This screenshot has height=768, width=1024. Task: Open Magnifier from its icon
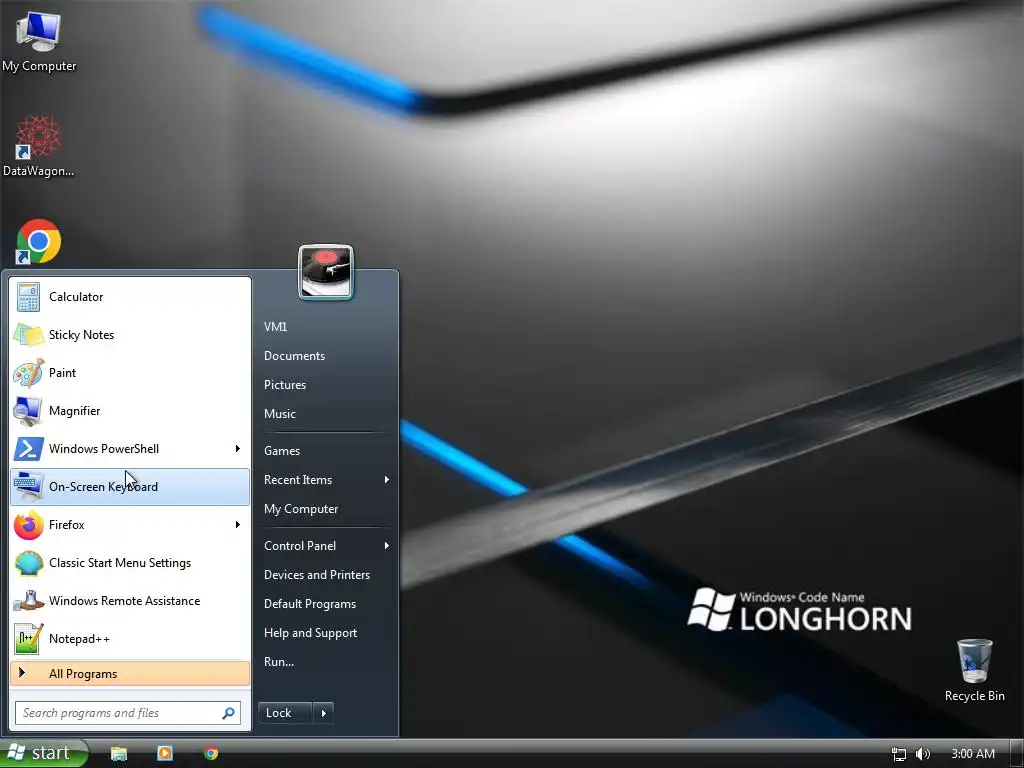click(x=28, y=411)
